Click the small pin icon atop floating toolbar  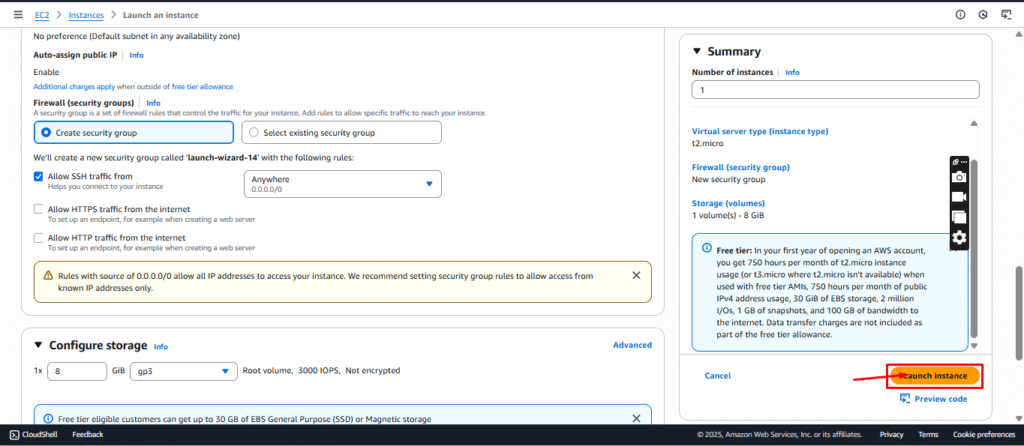[955, 161]
